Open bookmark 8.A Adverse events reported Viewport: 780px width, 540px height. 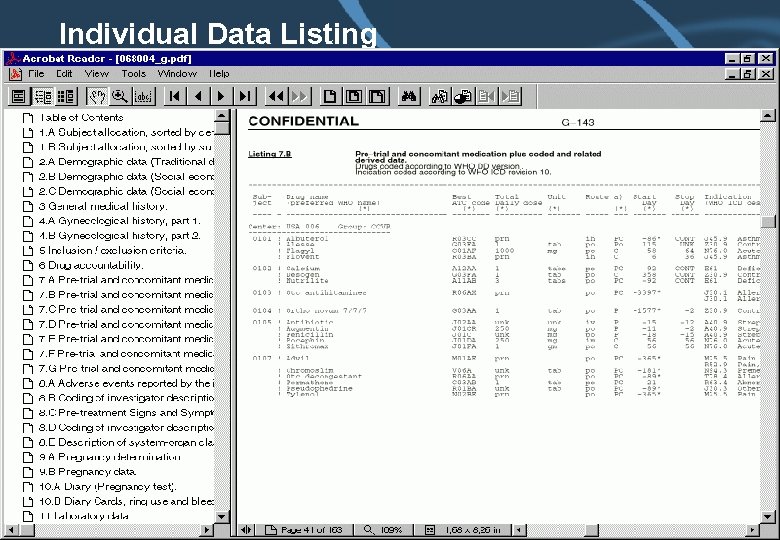pyautogui.click(x=126, y=383)
